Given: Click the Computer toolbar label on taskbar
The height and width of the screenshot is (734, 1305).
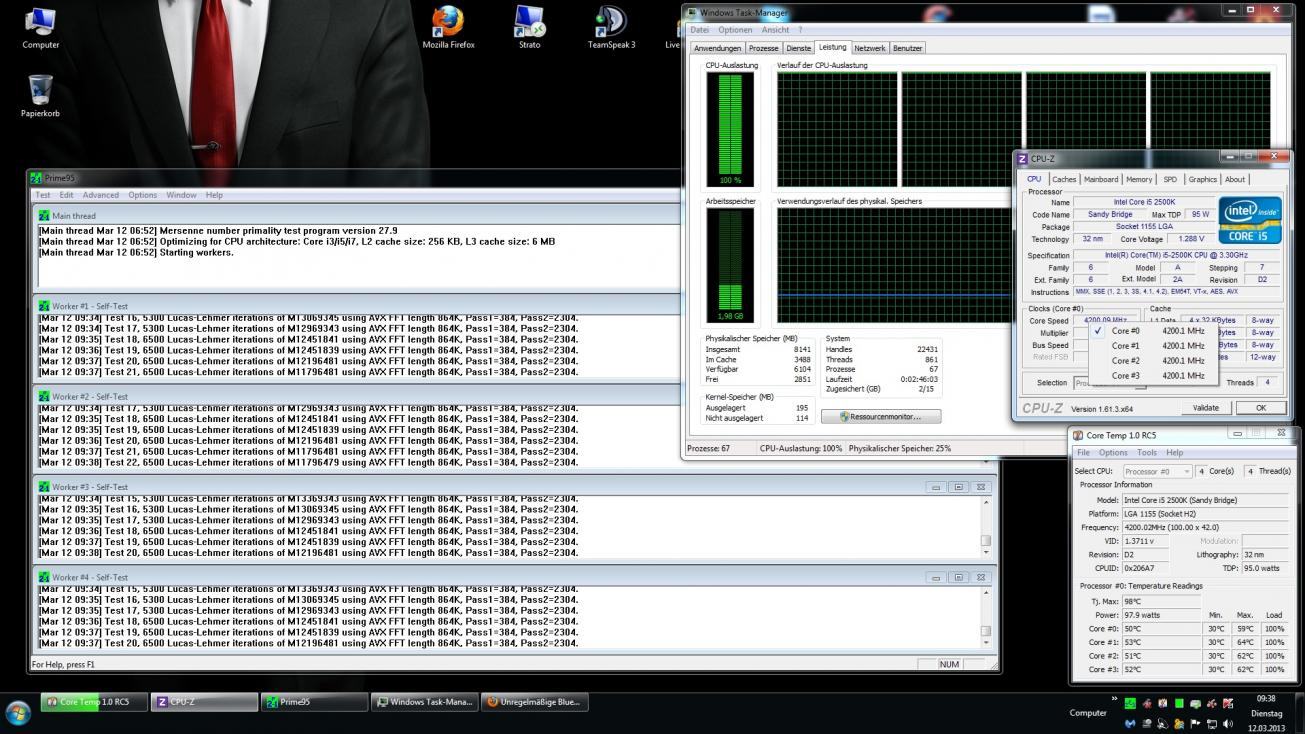Looking at the screenshot, I should [x=1088, y=713].
